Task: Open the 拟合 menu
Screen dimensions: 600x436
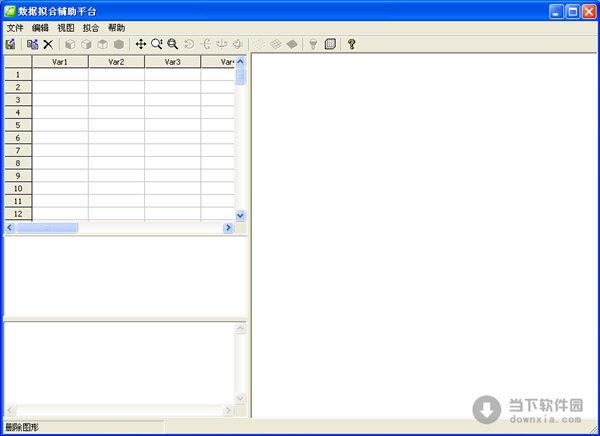Action: click(91, 28)
